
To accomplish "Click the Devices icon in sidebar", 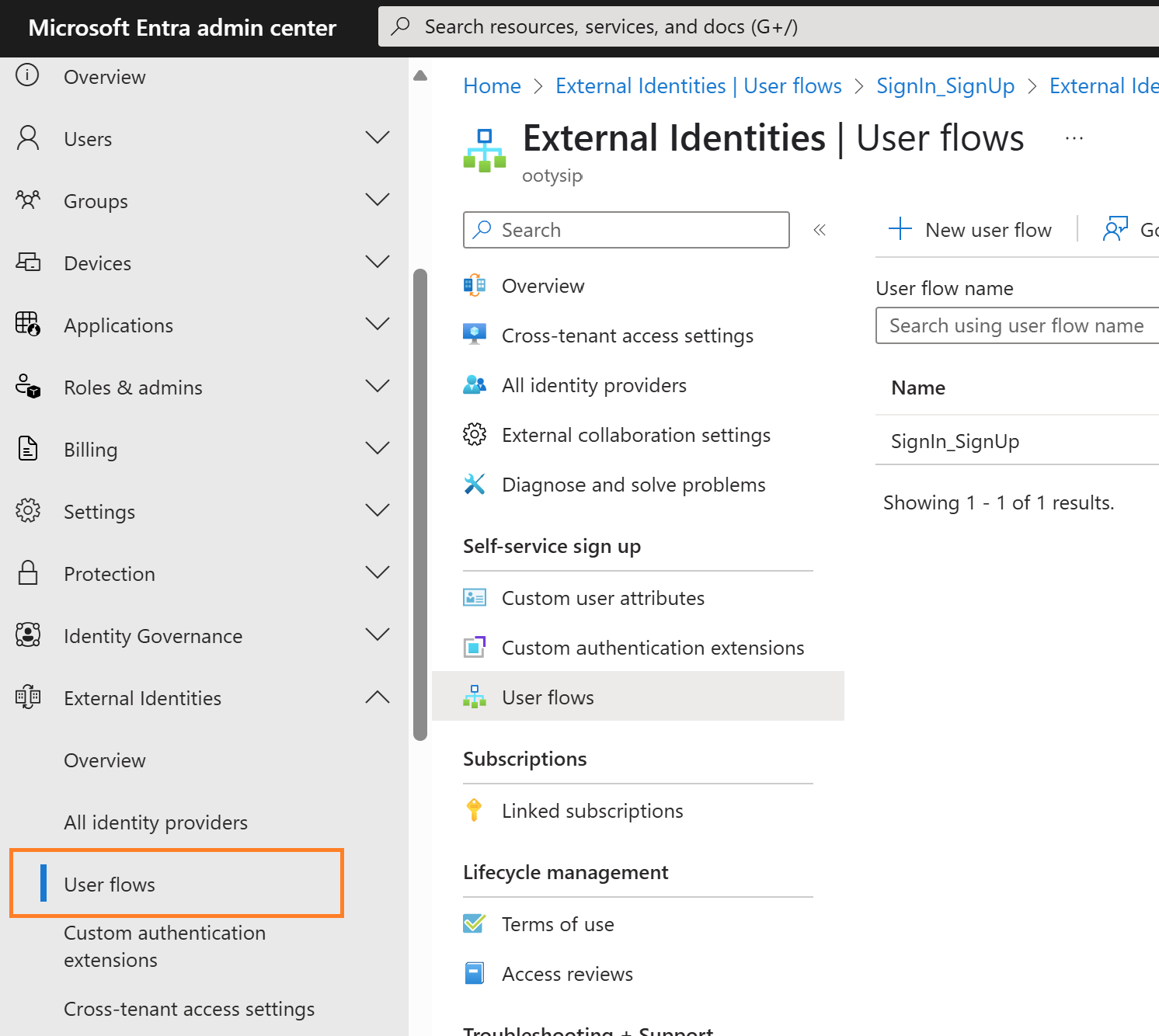I will click(28, 262).
